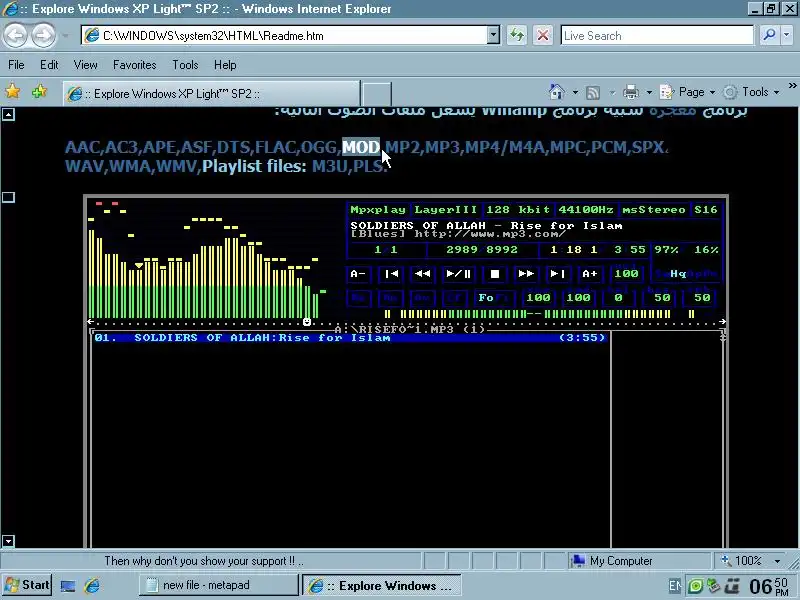
Task: Open the Edit menu
Action: pos(49,65)
